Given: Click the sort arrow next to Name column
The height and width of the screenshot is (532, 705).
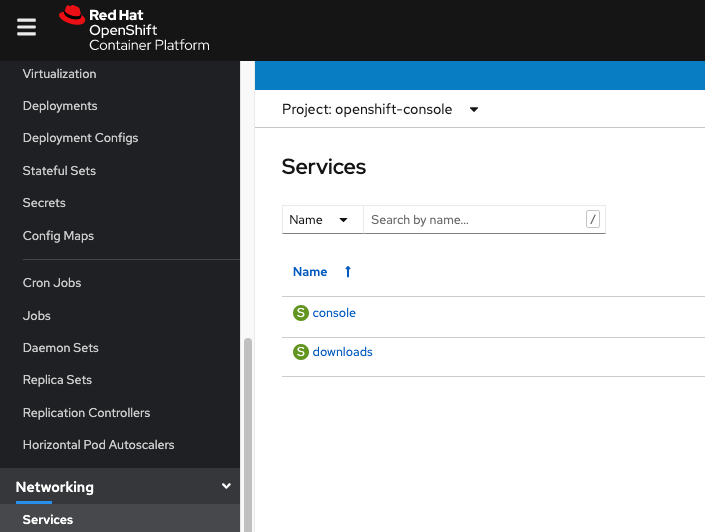Looking at the screenshot, I should (348, 272).
